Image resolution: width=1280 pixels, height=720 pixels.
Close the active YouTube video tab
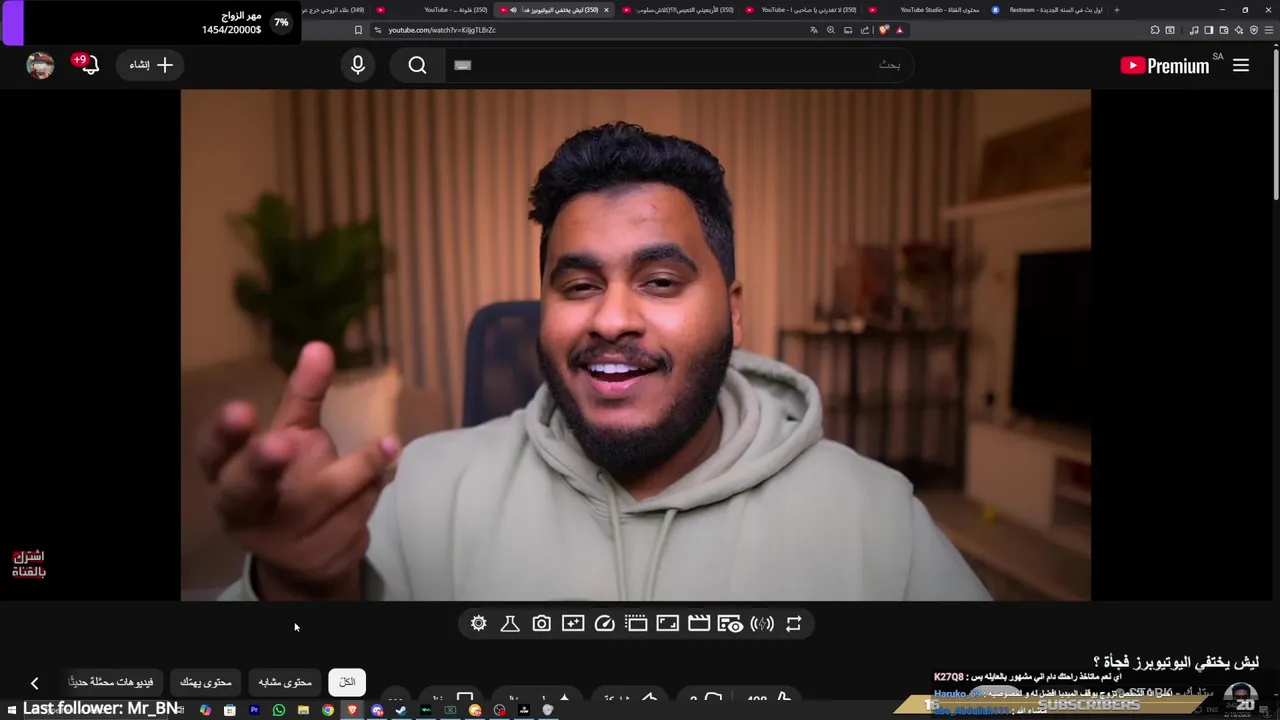(x=606, y=10)
